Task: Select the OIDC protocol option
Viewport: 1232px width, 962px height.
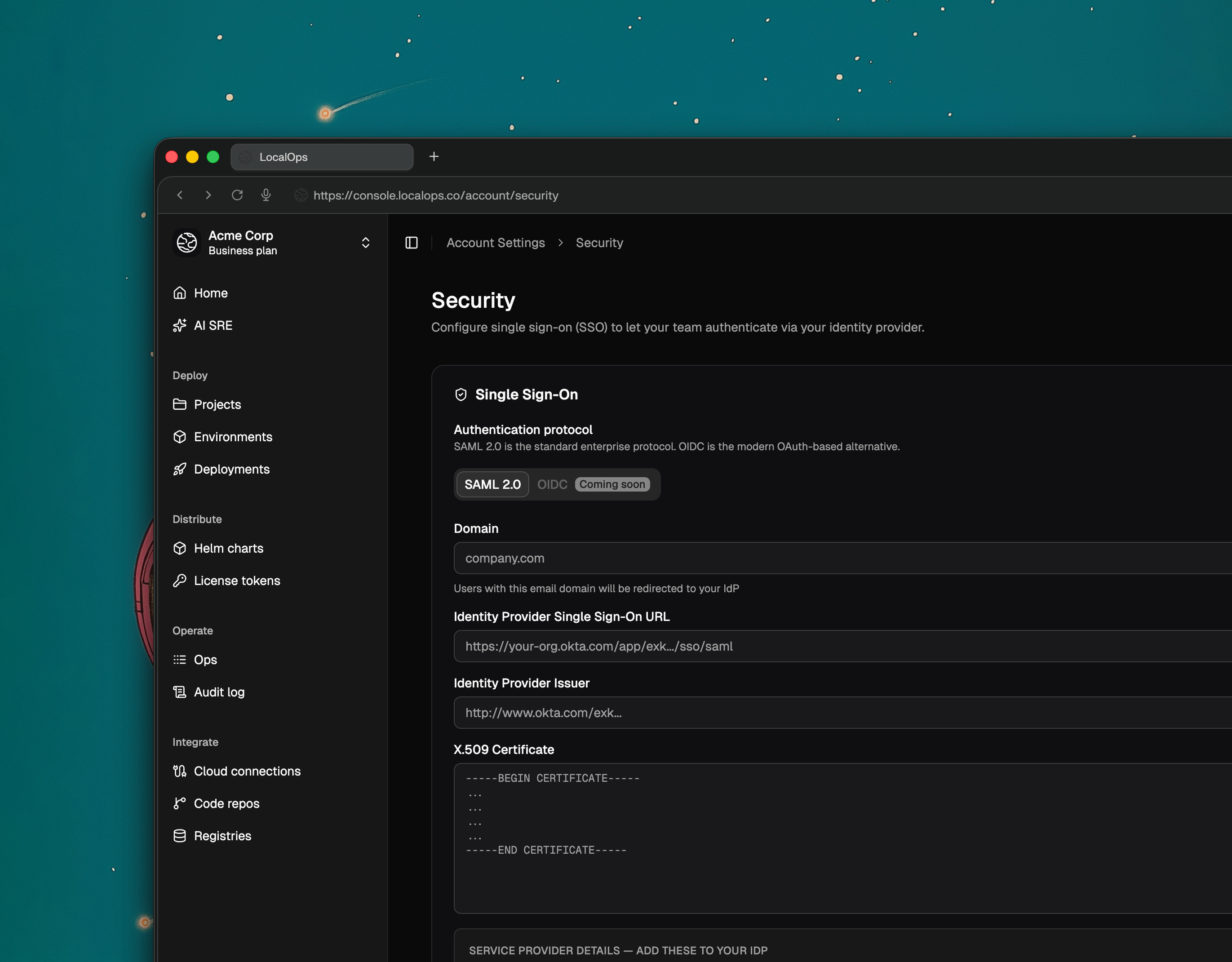Action: pos(552,485)
